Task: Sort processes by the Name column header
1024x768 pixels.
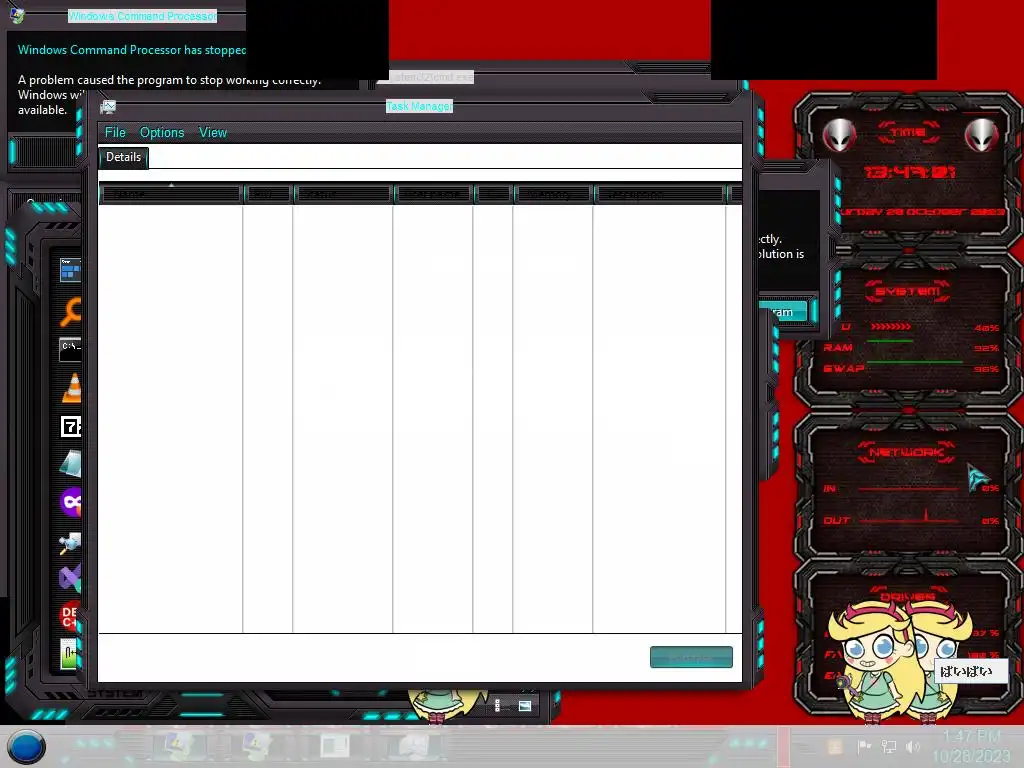Action: coord(171,194)
